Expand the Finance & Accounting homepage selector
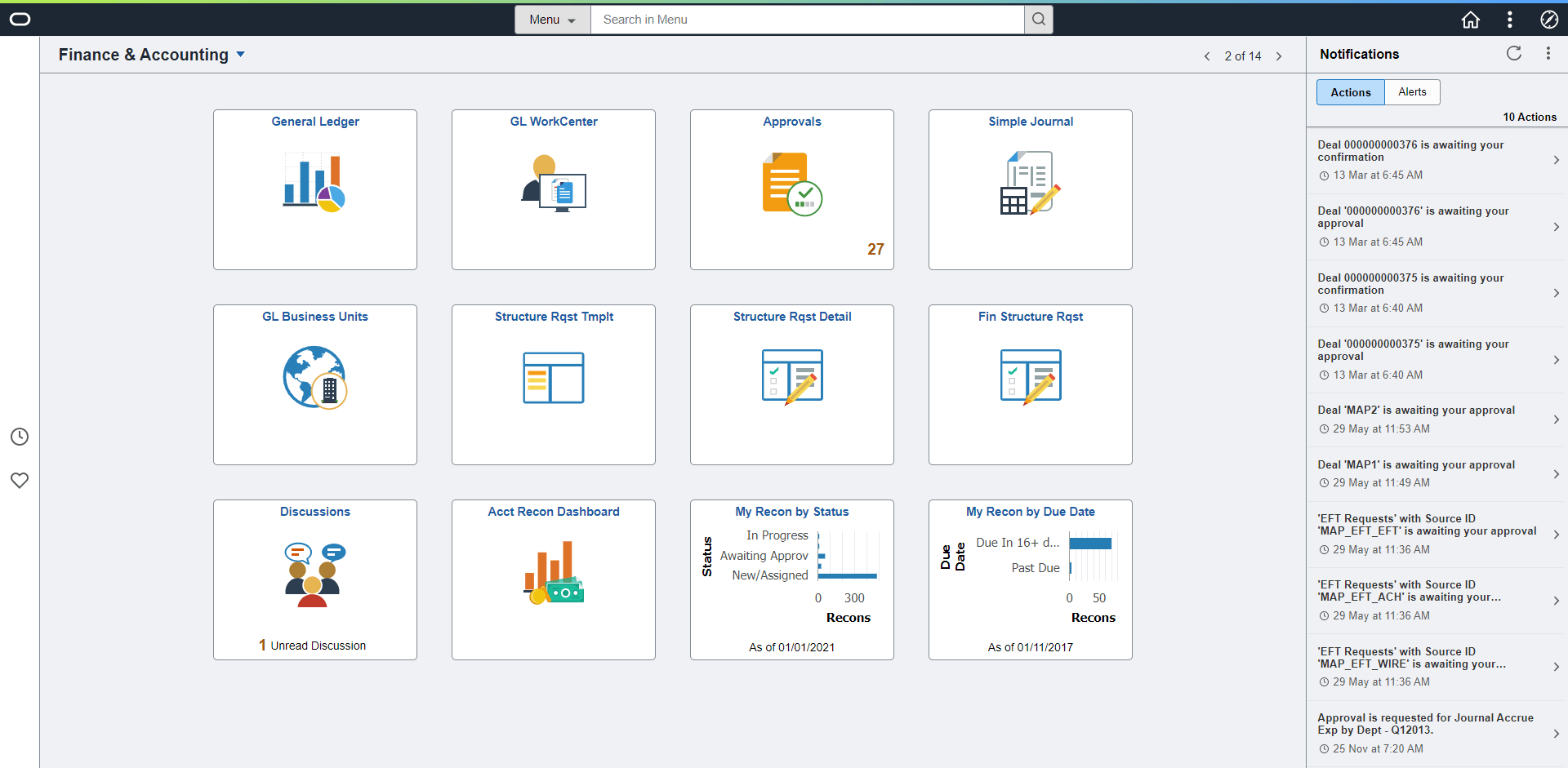This screenshot has height=768, width=1568. click(240, 54)
